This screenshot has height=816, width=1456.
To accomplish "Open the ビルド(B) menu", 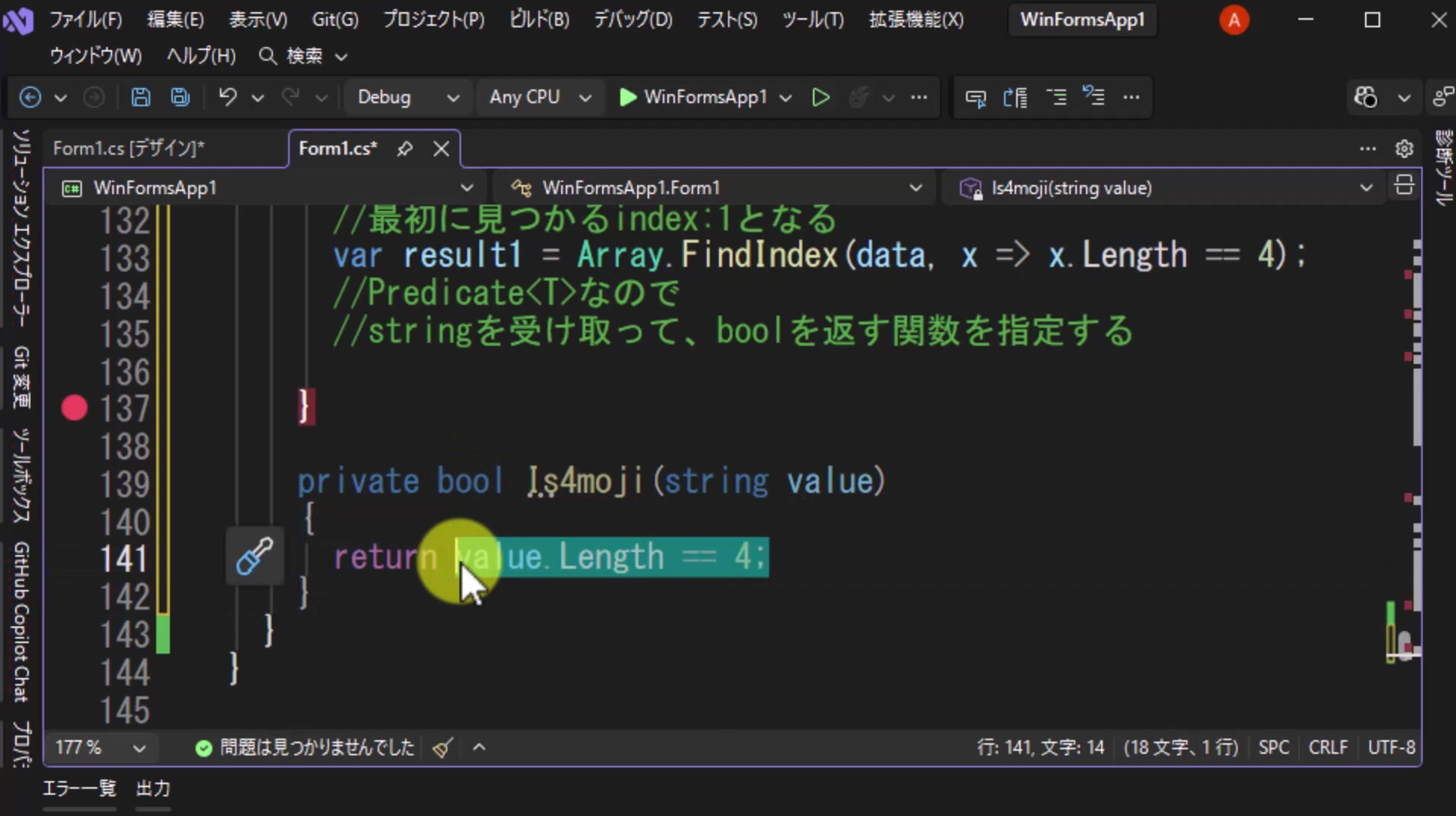I will (x=539, y=20).
